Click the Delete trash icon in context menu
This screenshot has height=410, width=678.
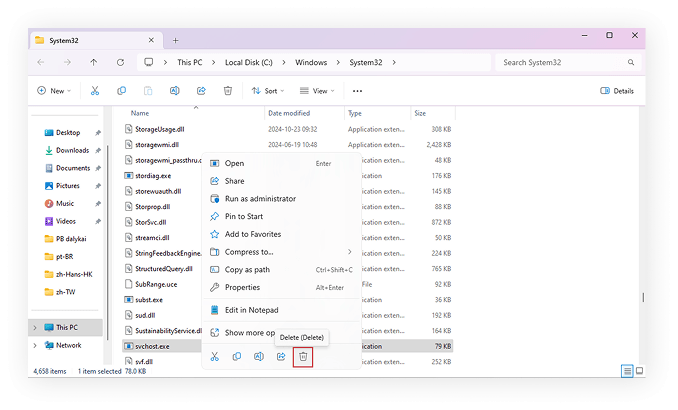tap(303, 356)
